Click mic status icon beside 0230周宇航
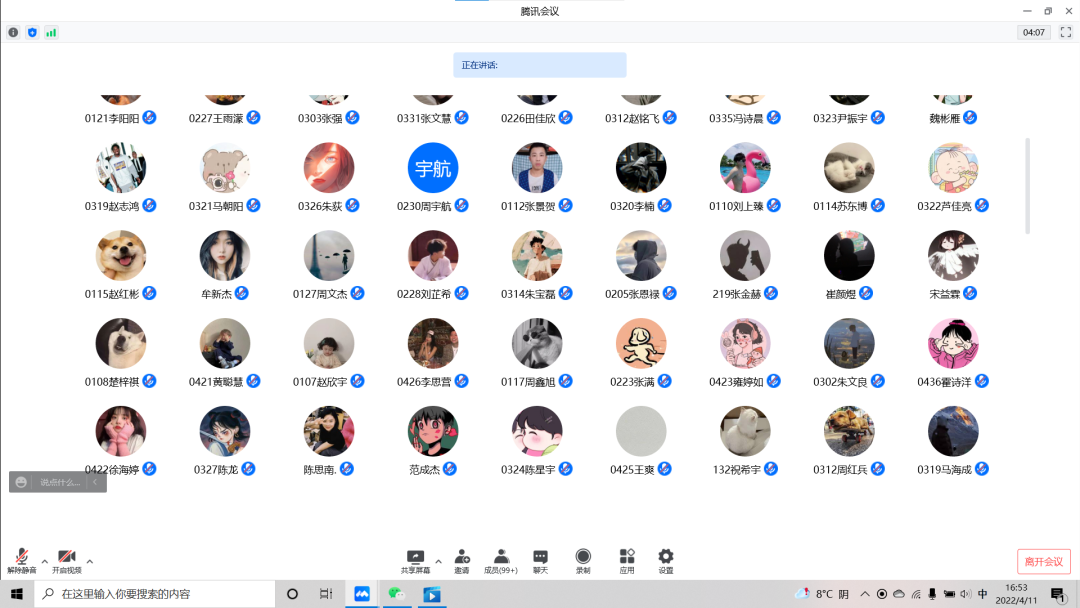 [462, 206]
